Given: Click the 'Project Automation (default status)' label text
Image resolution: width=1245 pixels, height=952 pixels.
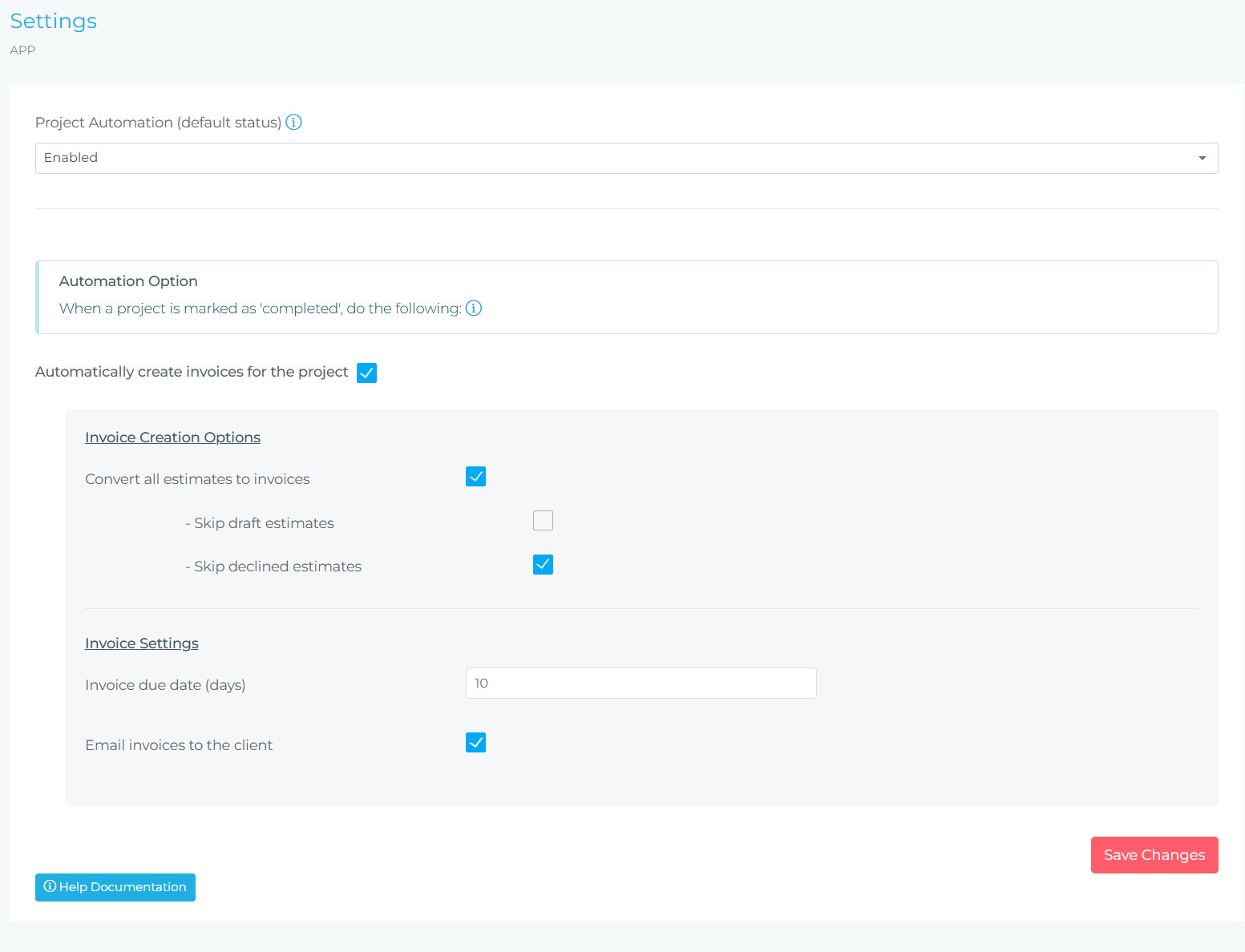Looking at the screenshot, I should (158, 123).
